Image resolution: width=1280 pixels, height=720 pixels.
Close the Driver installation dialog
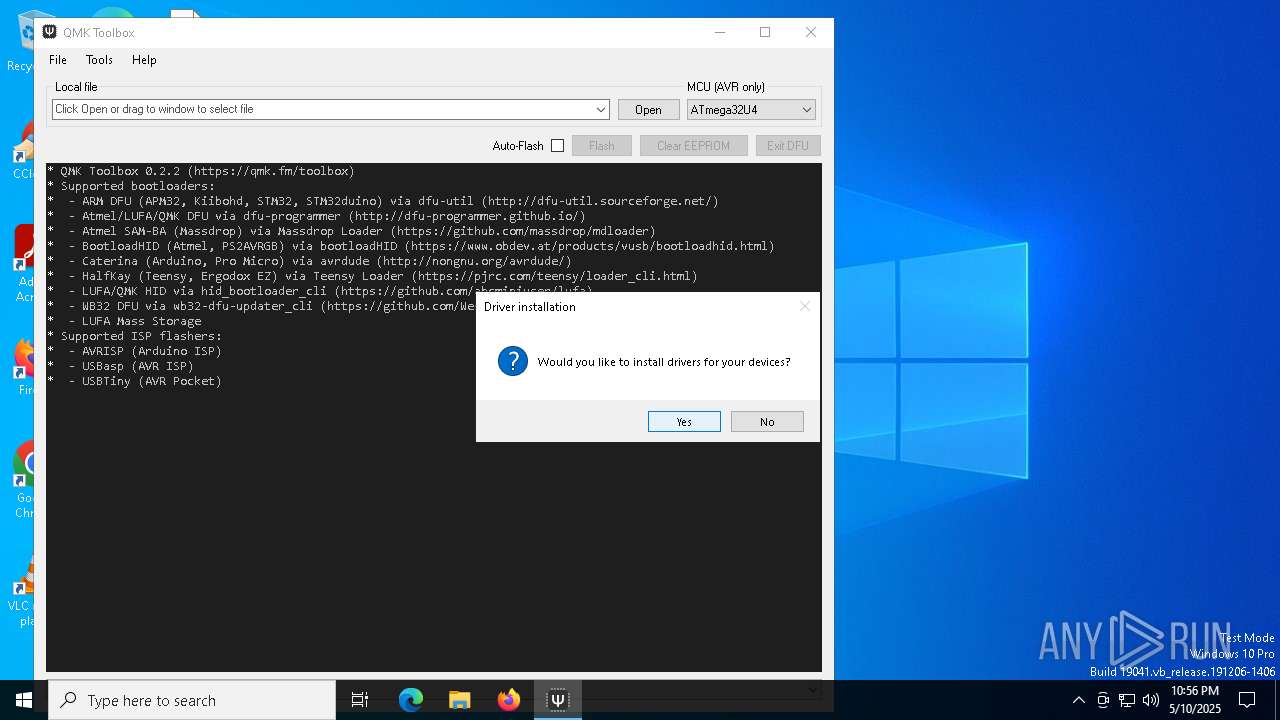[x=805, y=306]
